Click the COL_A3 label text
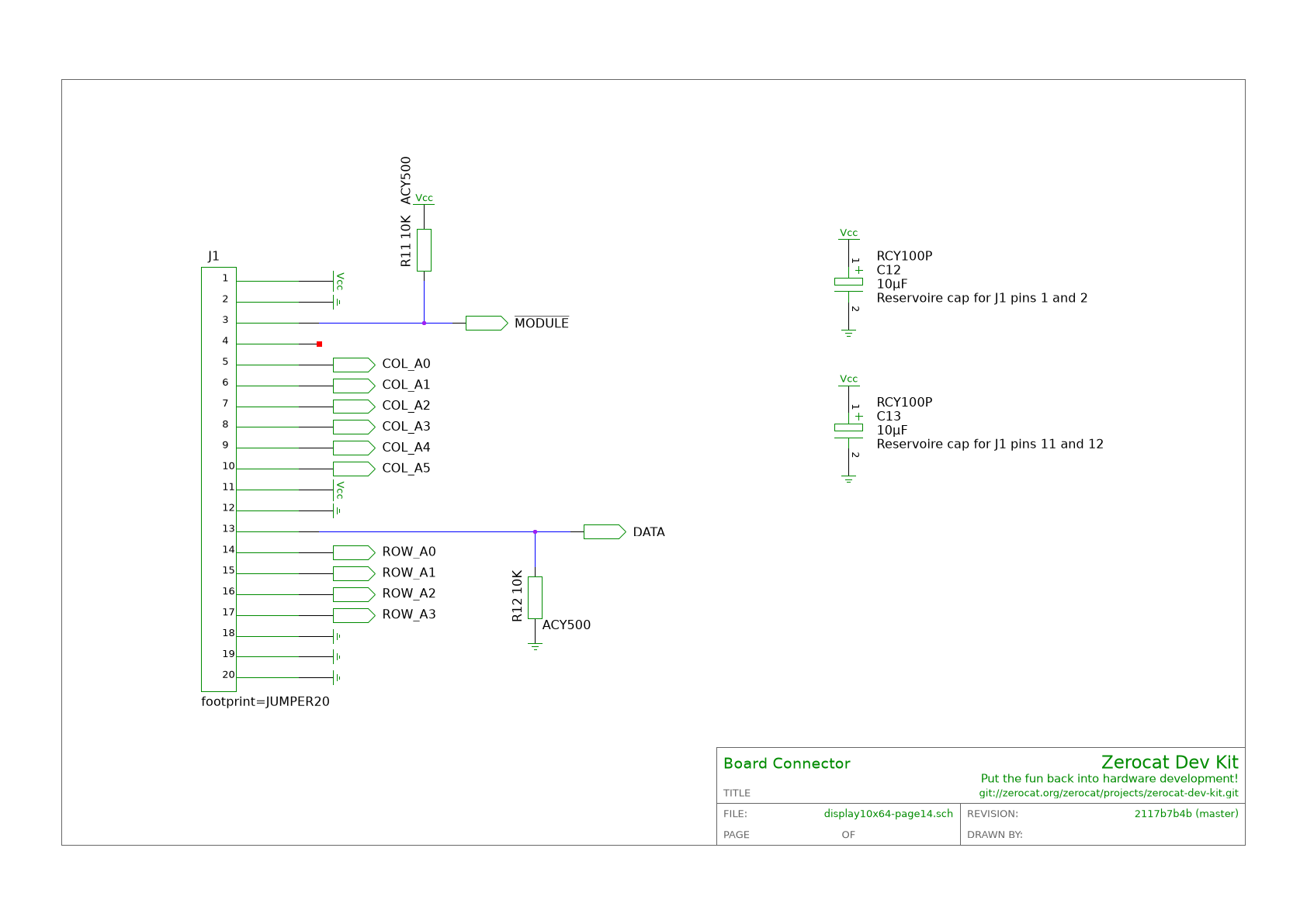This screenshot has height=924, width=1307. [x=406, y=427]
